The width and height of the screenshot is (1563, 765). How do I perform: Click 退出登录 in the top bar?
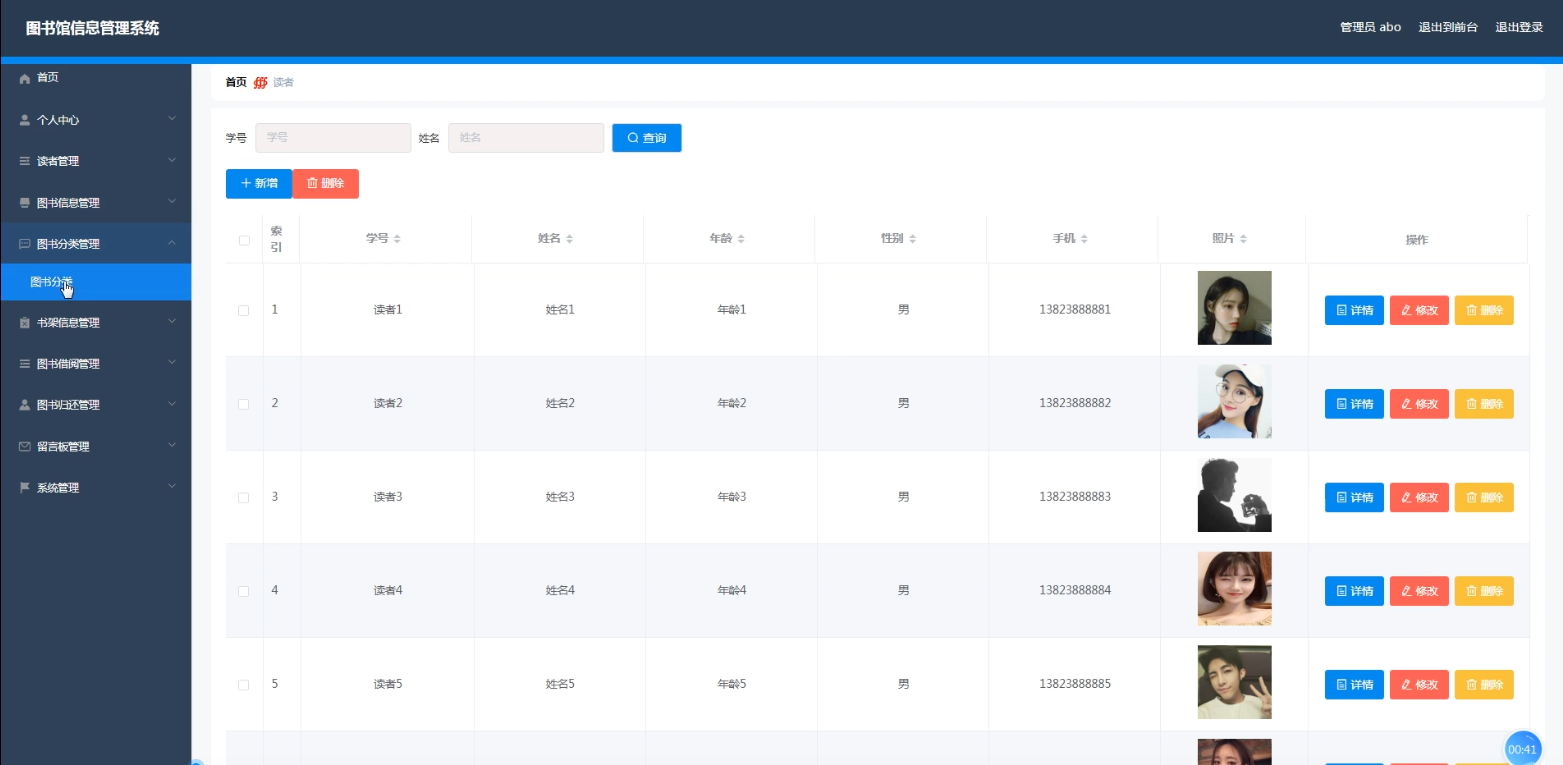1519,27
